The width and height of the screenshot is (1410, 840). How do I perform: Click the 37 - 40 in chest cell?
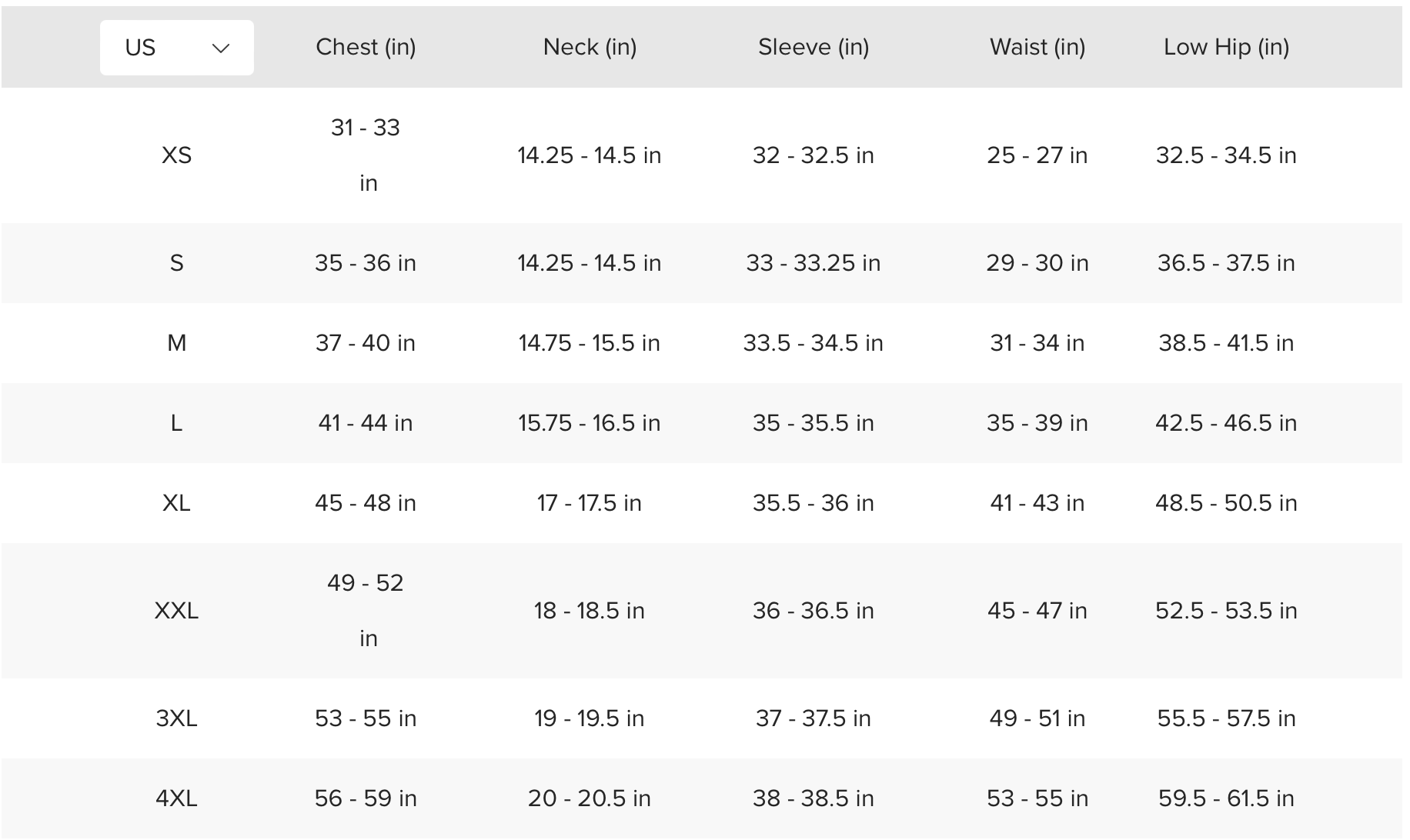[366, 343]
